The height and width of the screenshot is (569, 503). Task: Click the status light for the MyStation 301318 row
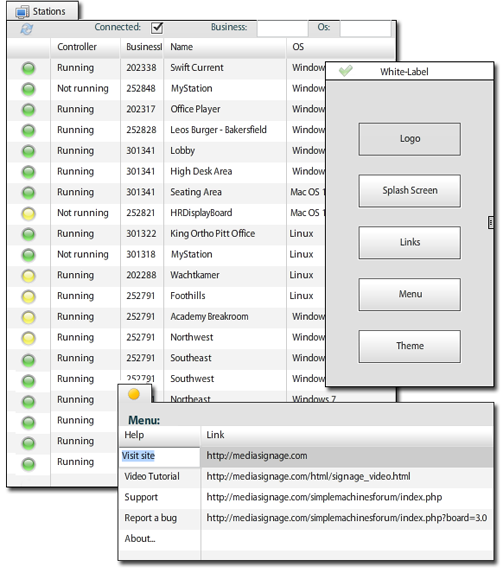28,255
